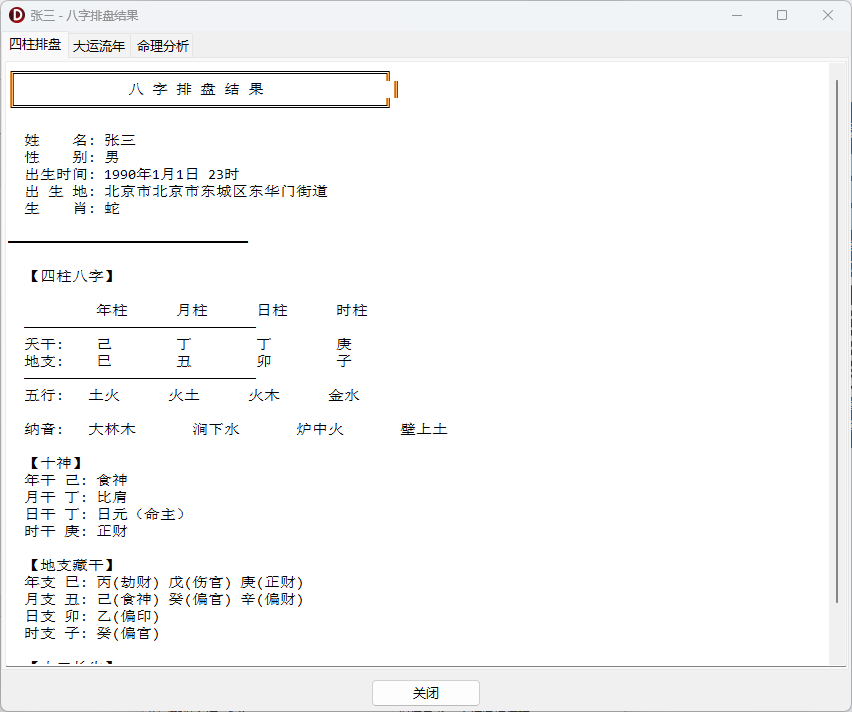Click the 关闭 button at the bottom
Viewport: 852px width, 712px height.
pyautogui.click(x=426, y=692)
